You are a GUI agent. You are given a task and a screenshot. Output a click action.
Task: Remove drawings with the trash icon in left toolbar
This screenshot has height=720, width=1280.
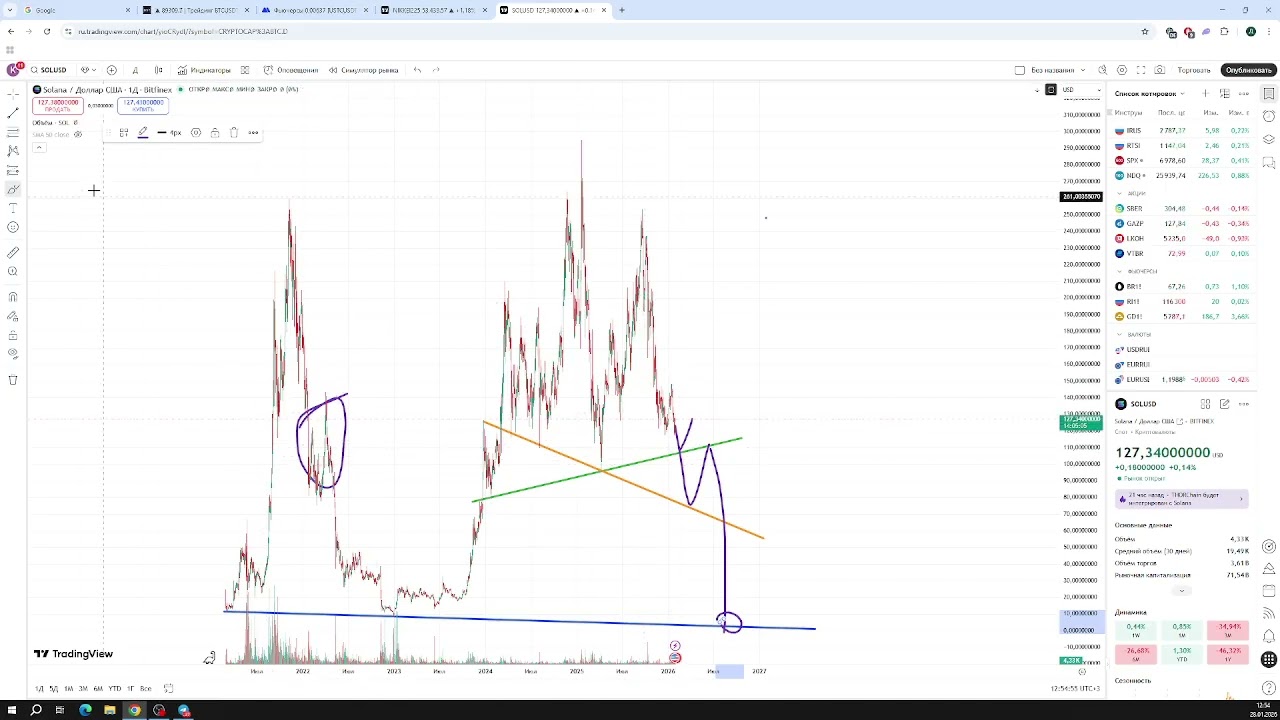(x=13, y=380)
